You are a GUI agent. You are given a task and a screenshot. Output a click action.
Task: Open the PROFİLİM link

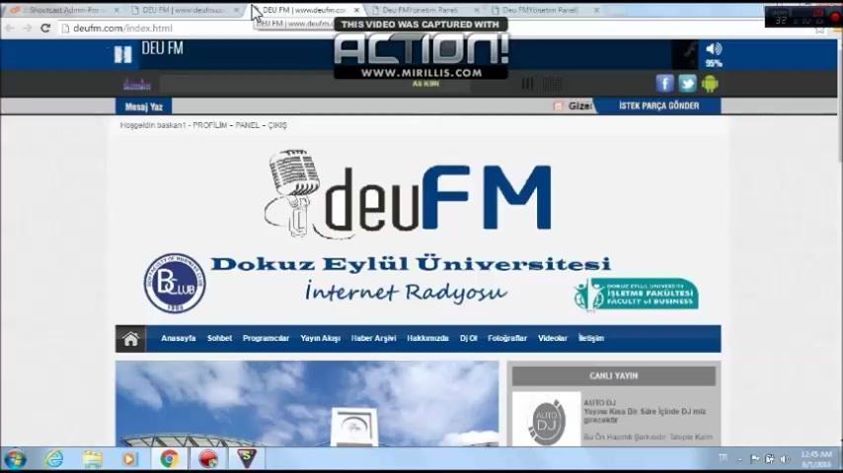210,125
